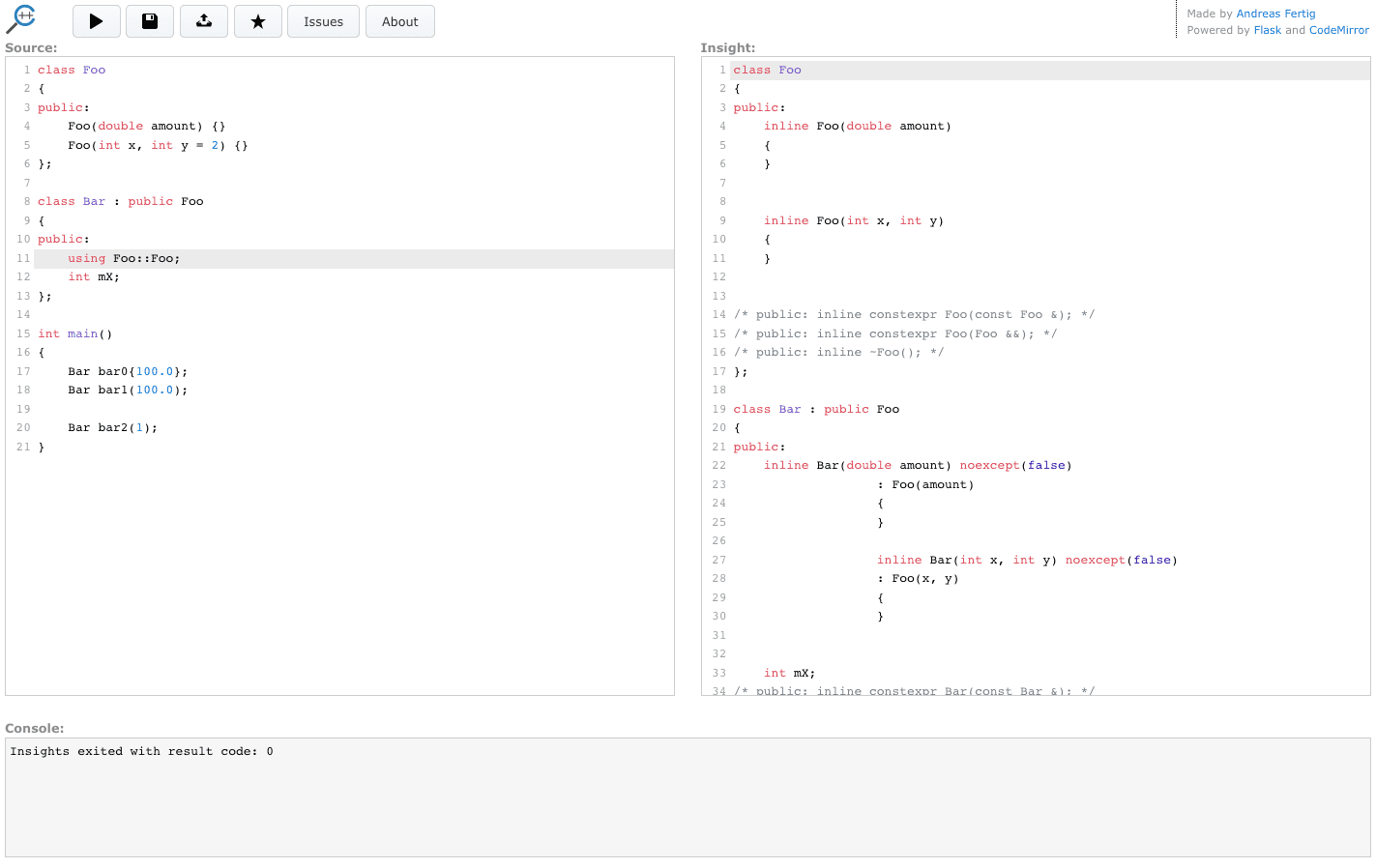Open the Issues page

point(323,21)
